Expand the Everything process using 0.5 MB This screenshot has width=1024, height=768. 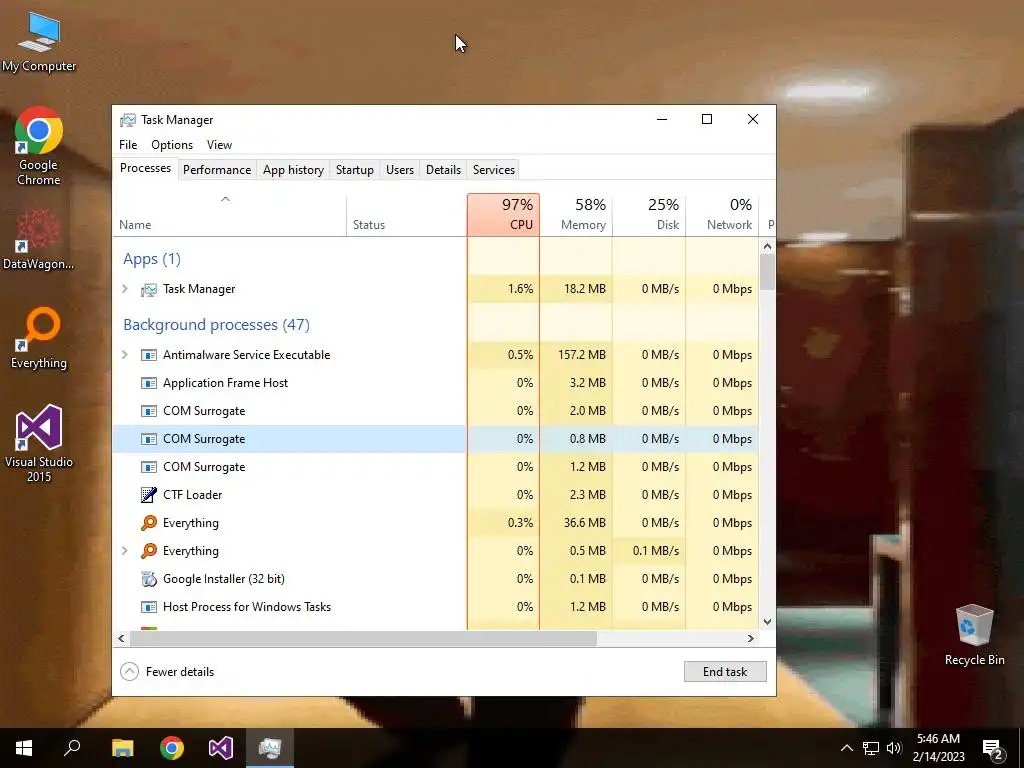(125, 551)
